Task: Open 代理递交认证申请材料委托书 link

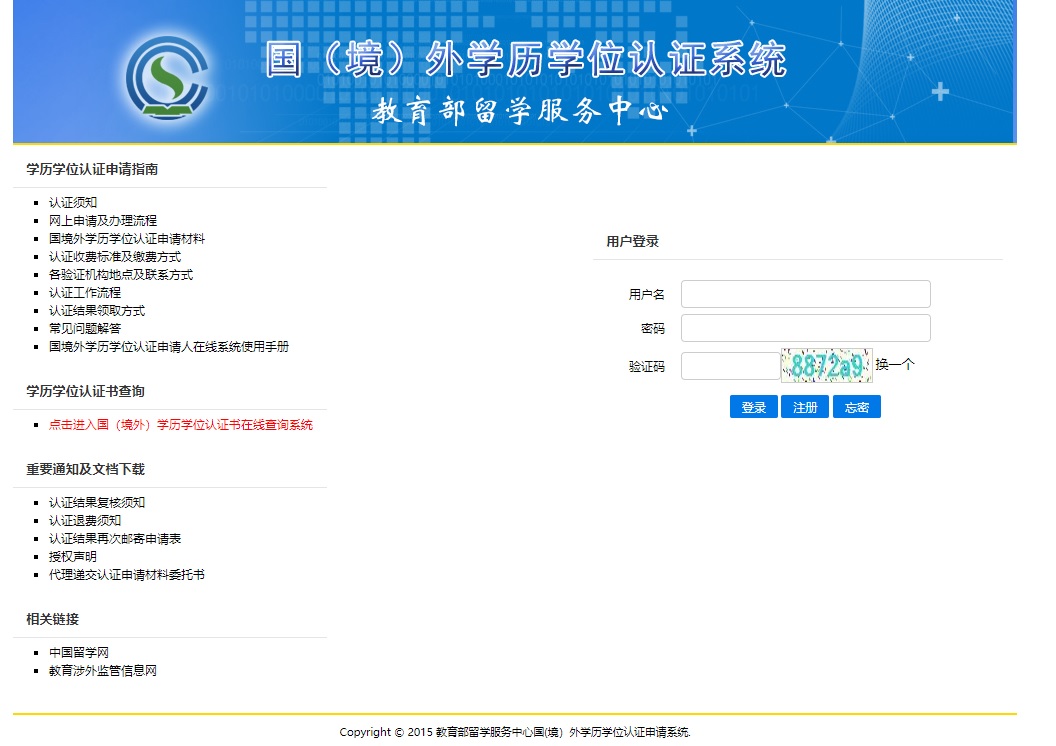Action: pos(127,575)
